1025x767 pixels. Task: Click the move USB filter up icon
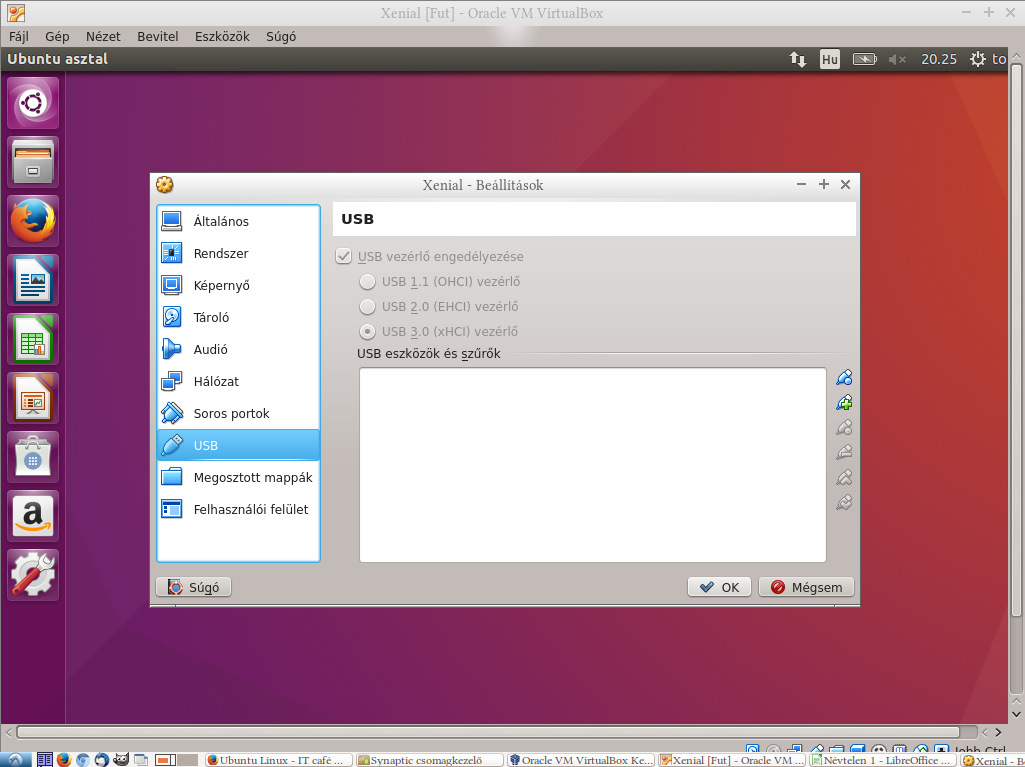(844, 477)
